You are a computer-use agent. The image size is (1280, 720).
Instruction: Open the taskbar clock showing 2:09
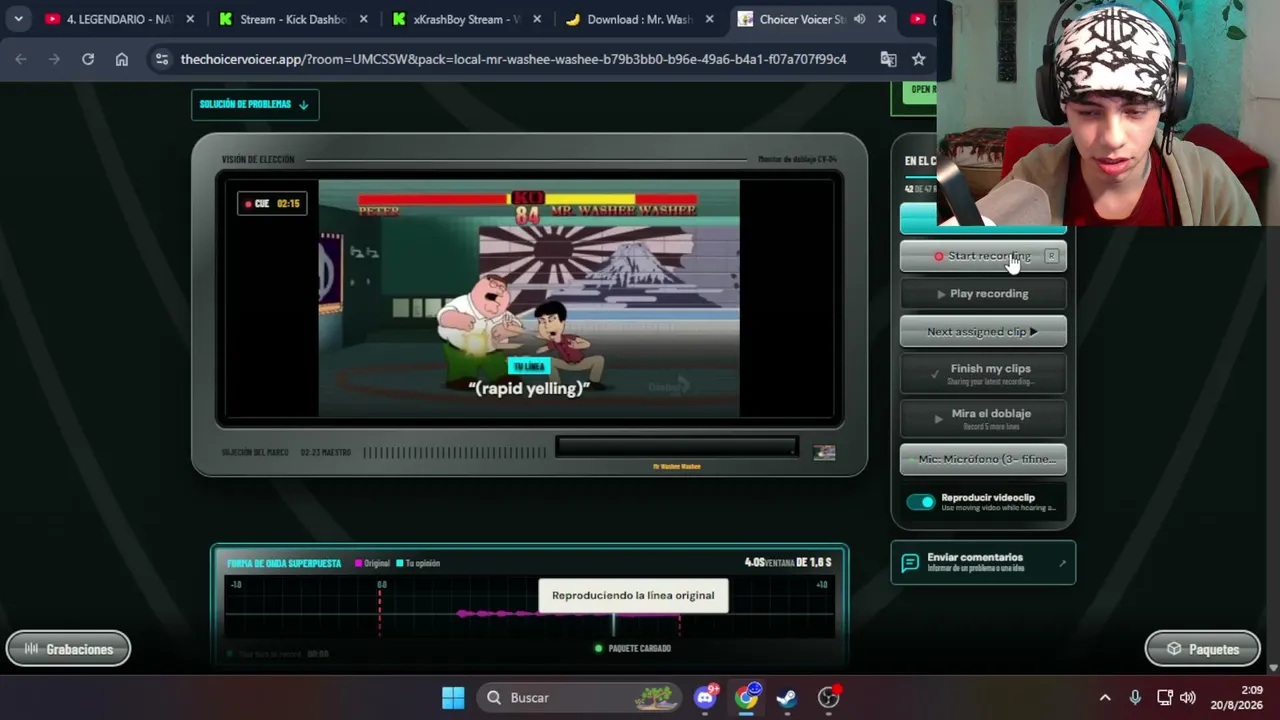click(1237, 697)
